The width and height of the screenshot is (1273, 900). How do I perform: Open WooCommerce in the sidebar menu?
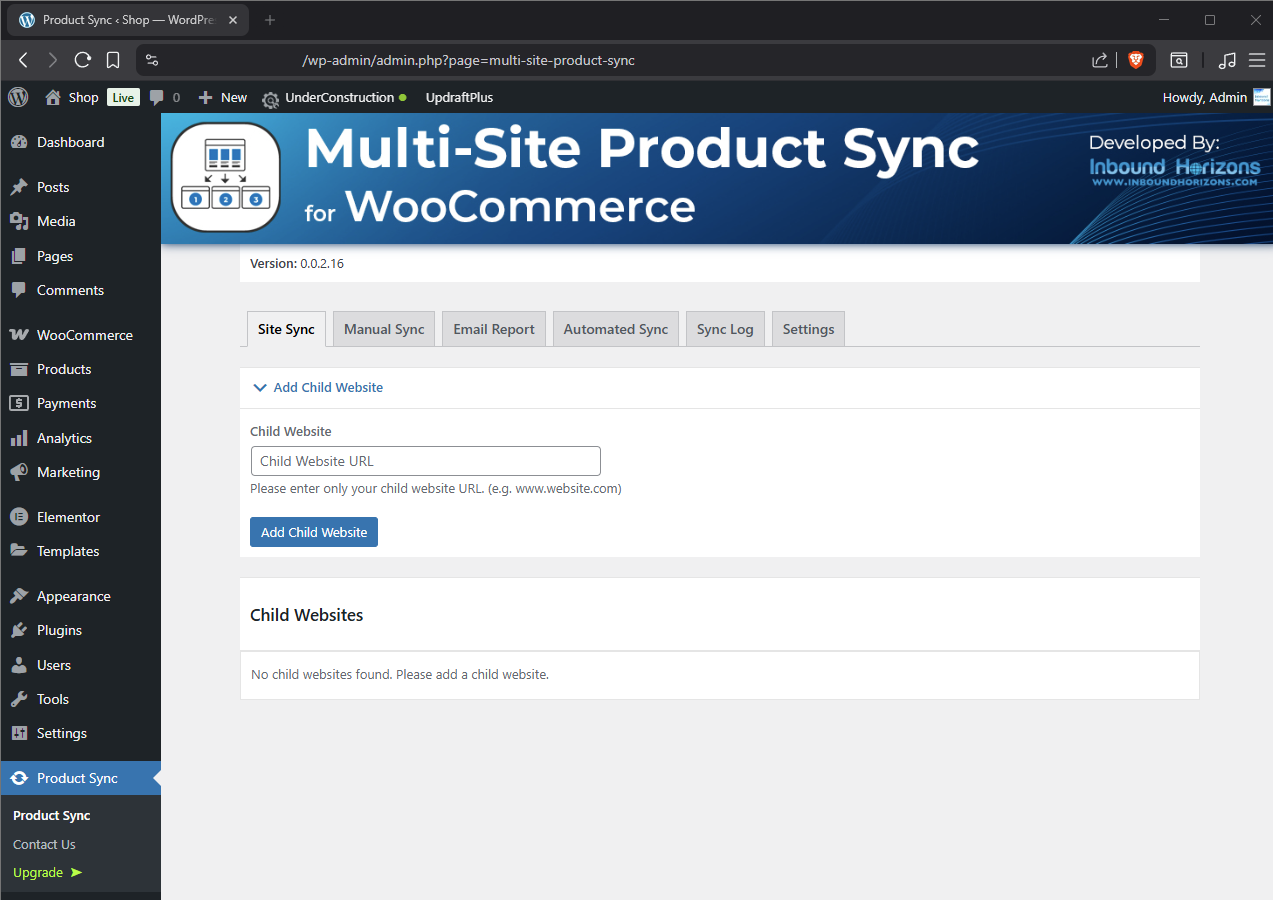coord(84,335)
